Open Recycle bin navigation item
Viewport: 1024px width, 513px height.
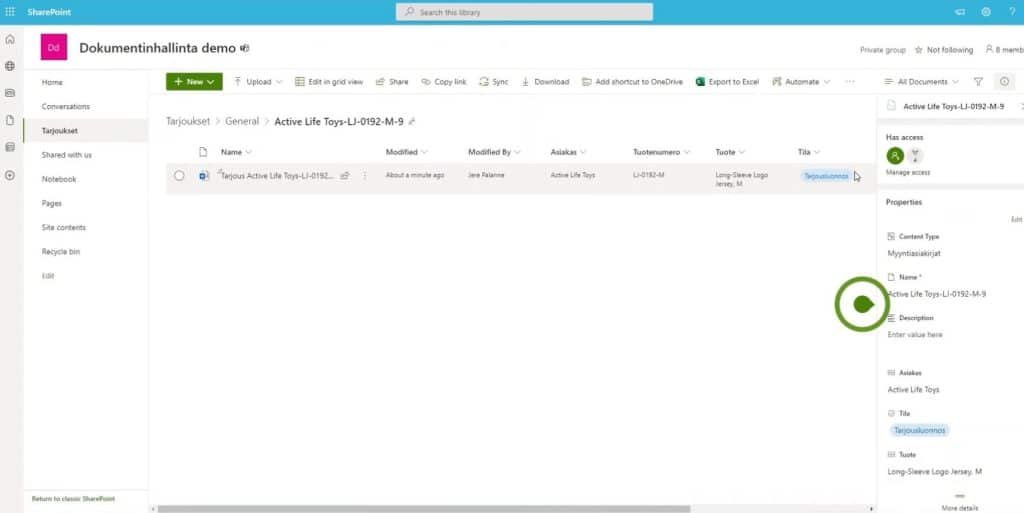tap(61, 251)
